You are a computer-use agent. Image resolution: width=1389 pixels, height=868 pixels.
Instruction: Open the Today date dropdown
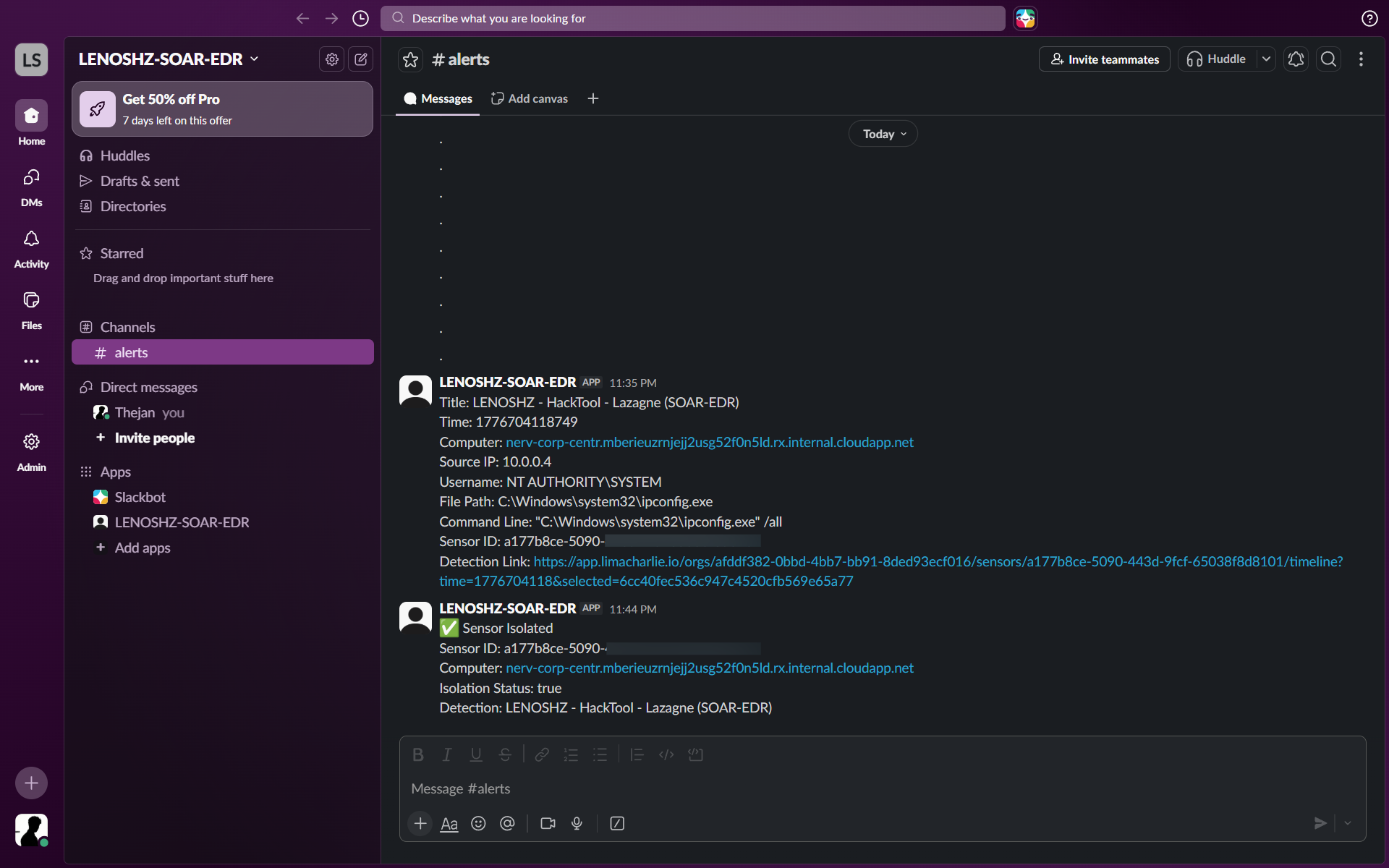pyautogui.click(x=883, y=133)
